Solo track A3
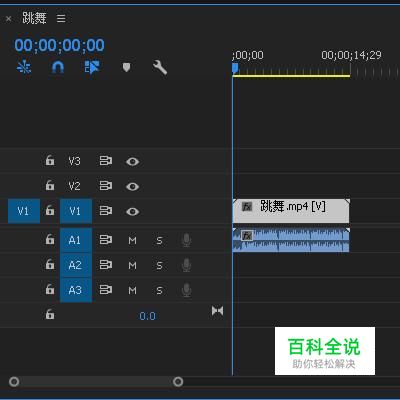 (159, 290)
